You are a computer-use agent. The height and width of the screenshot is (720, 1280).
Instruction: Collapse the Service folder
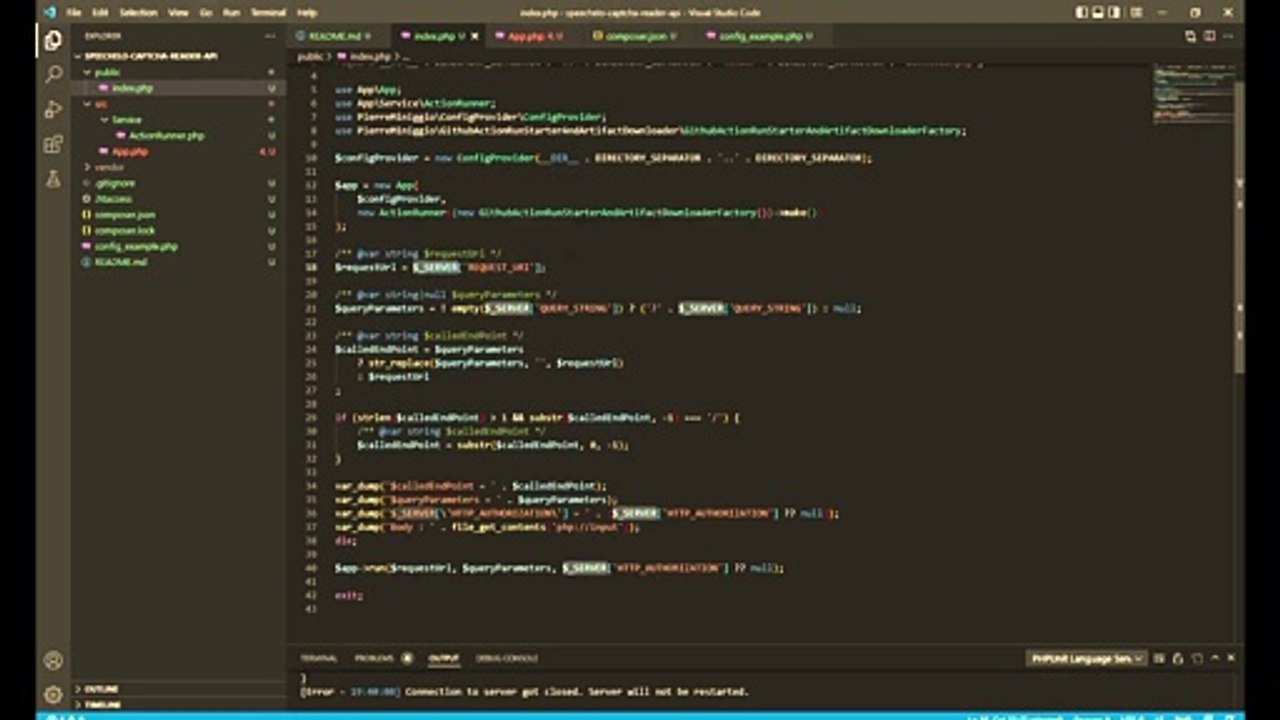coord(178,120)
